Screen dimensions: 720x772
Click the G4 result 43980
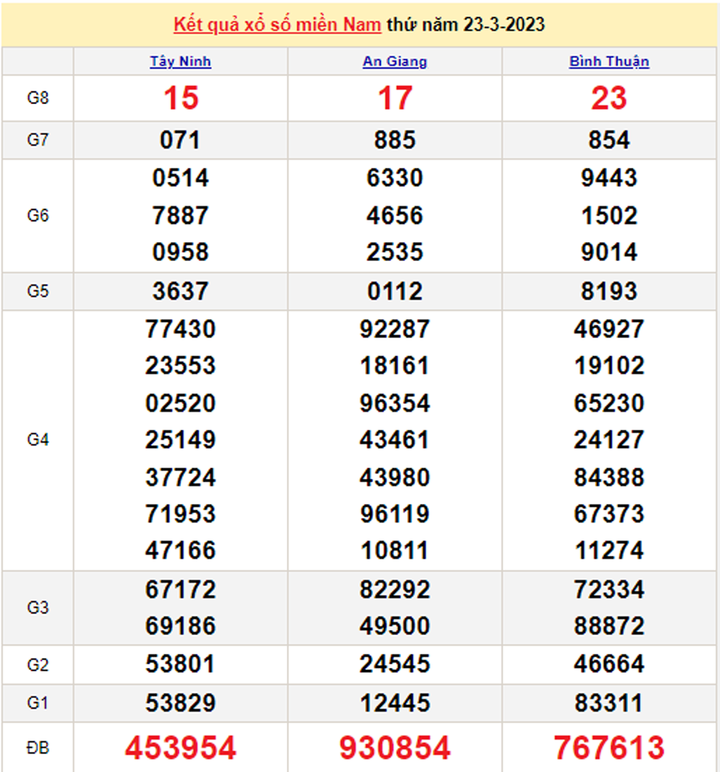pyautogui.click(x=395, y=477)
